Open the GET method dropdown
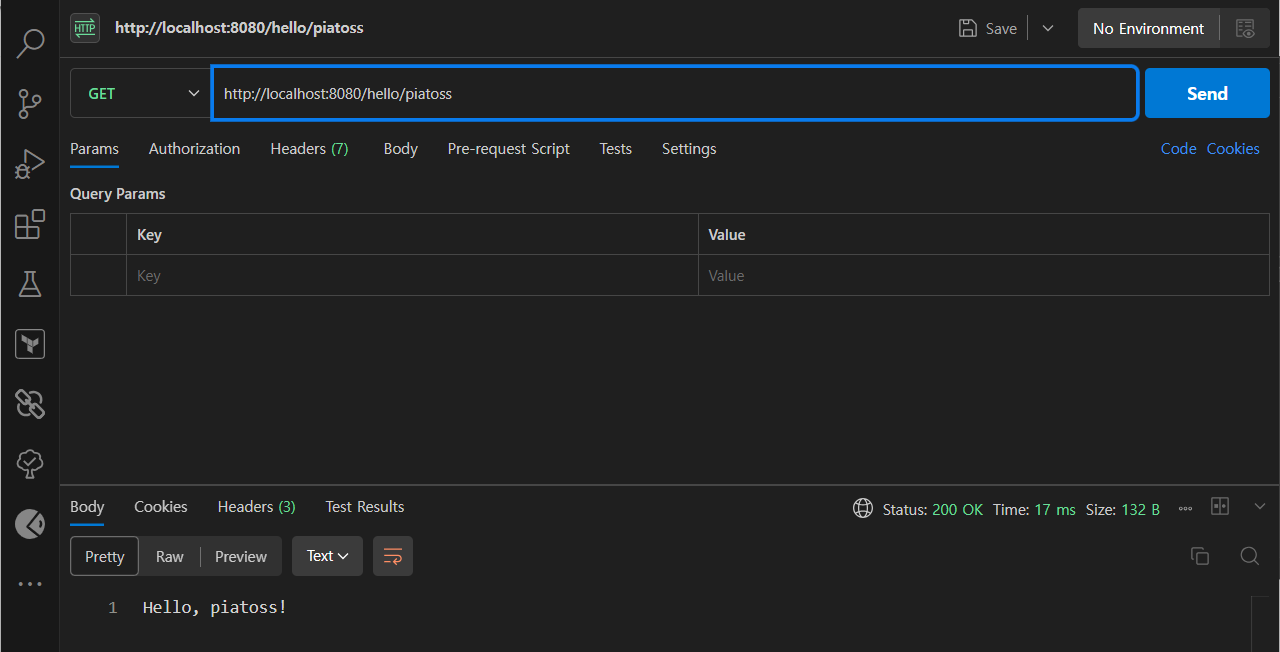The height and width of the screenshot is (652, 1280). click(140, 93)
